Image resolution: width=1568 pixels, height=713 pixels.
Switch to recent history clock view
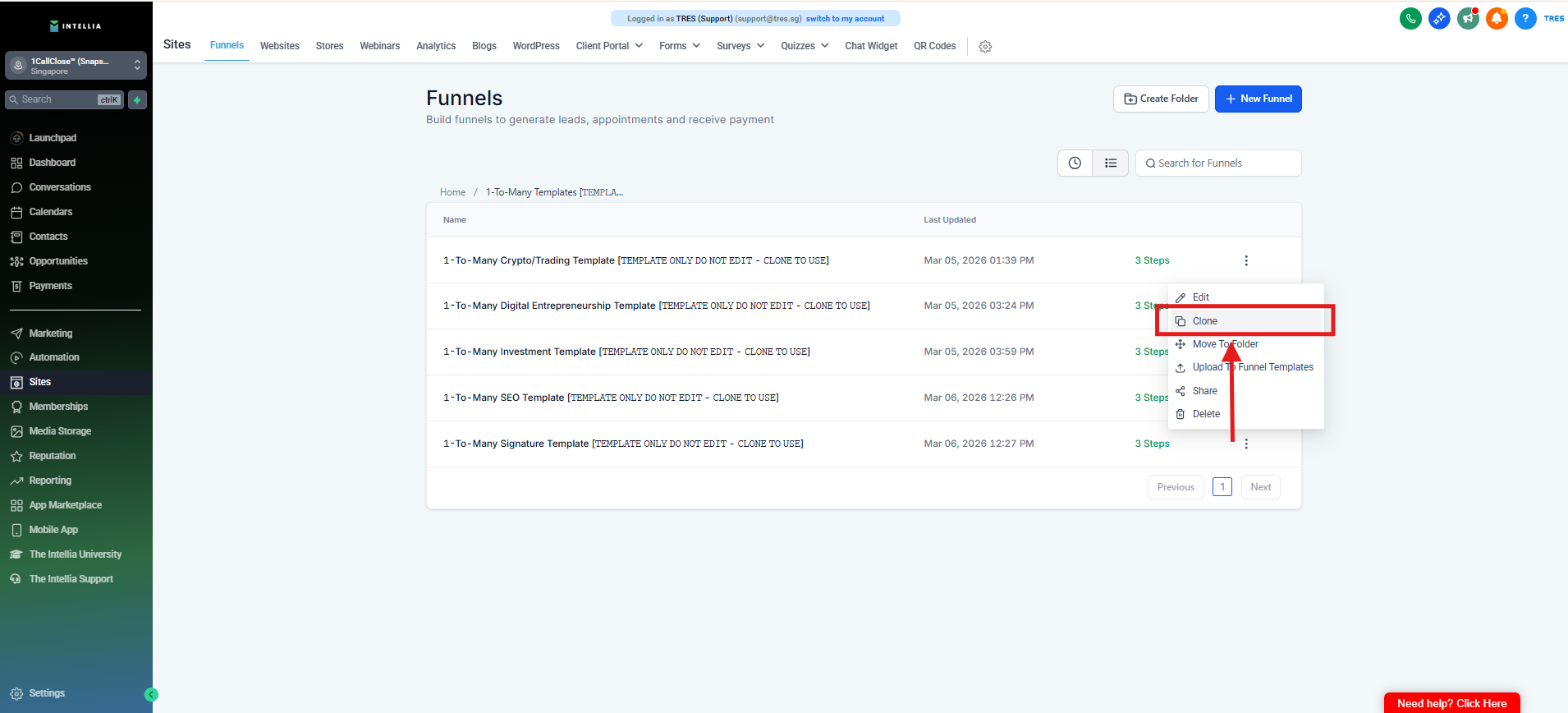(x=1075, y=163)
